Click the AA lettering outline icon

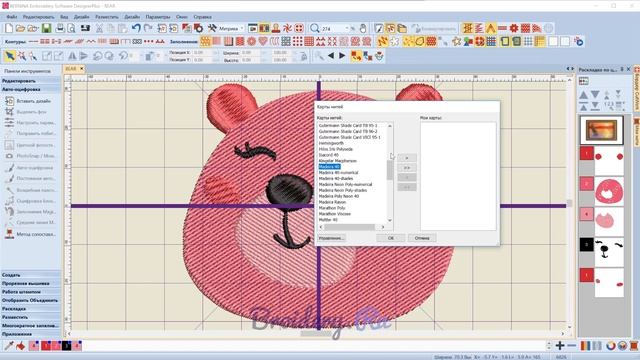click(x=160, y=41)
